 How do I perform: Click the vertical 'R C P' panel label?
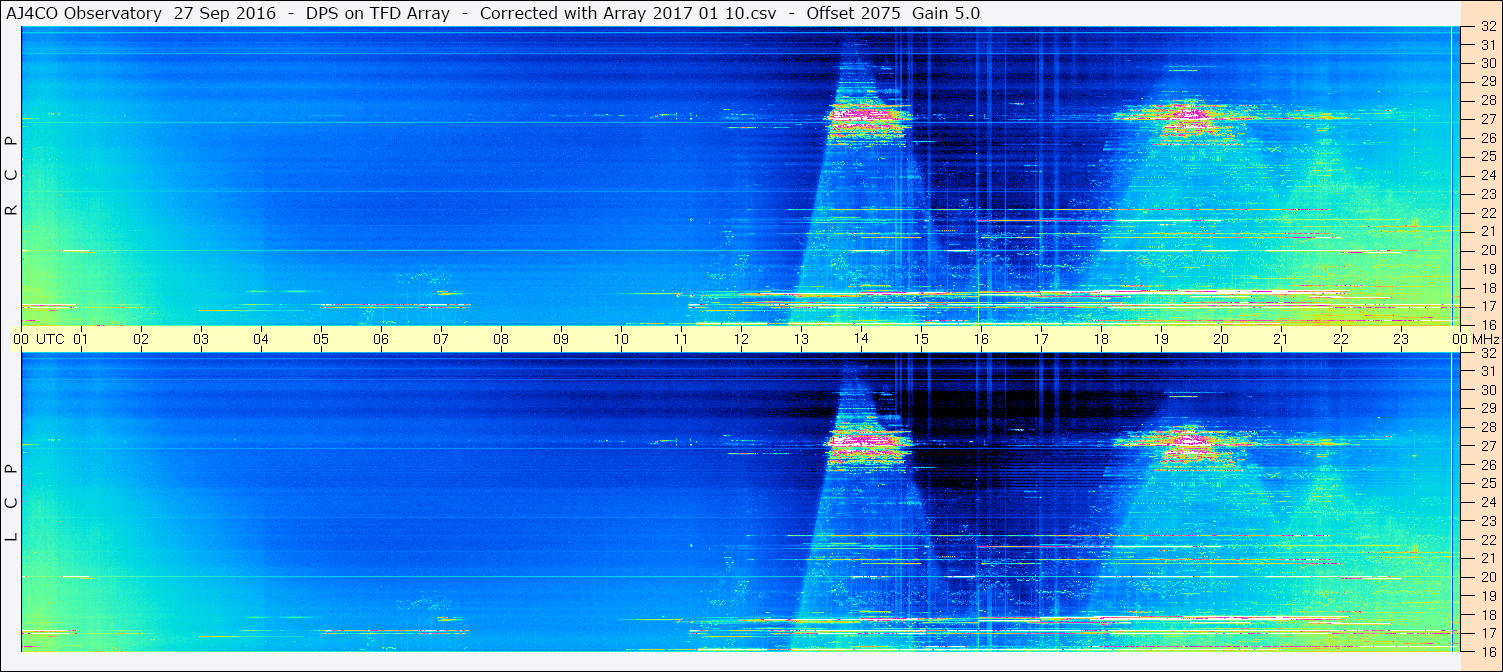pyautogui.click(x=12, y=176)
